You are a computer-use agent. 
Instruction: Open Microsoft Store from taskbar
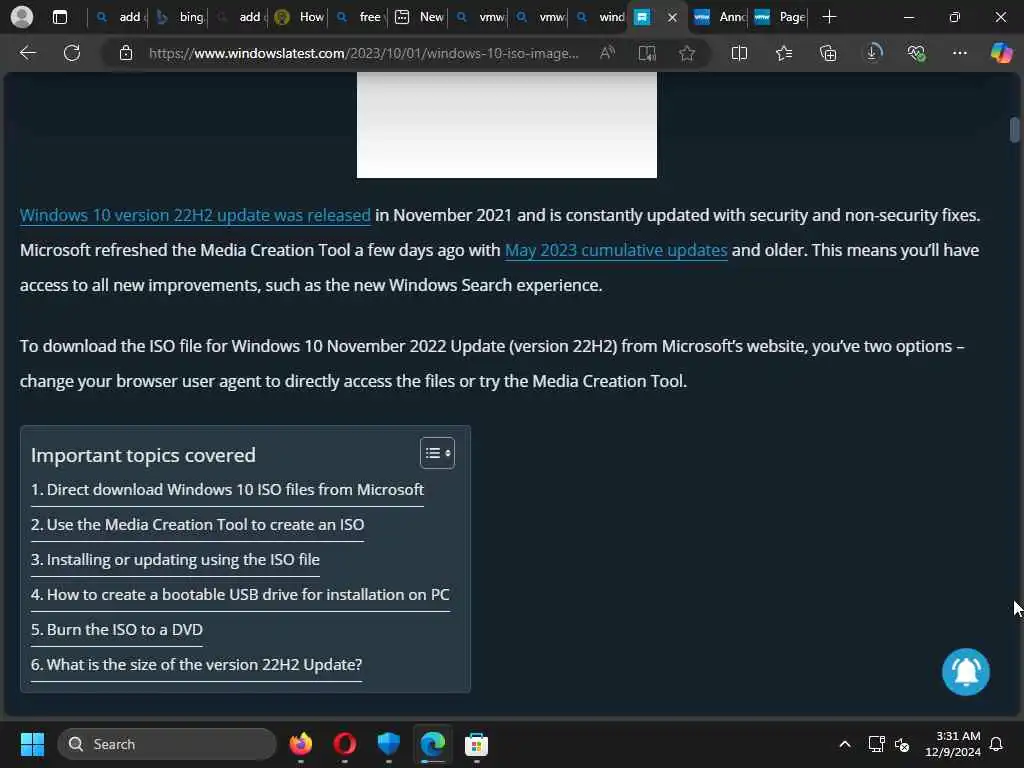(476, 744)
